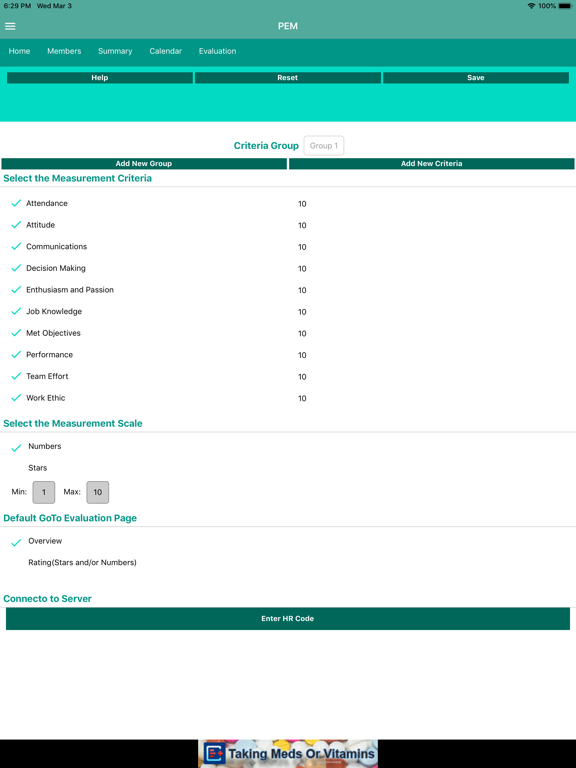Toggle Enthusiasm and Passion checkmark
This screenshot has width=576, height=768.
16,289
